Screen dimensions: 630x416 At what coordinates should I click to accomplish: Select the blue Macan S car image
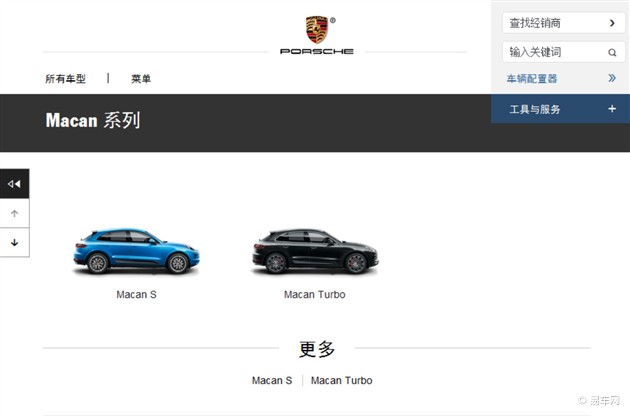point(137,252)
